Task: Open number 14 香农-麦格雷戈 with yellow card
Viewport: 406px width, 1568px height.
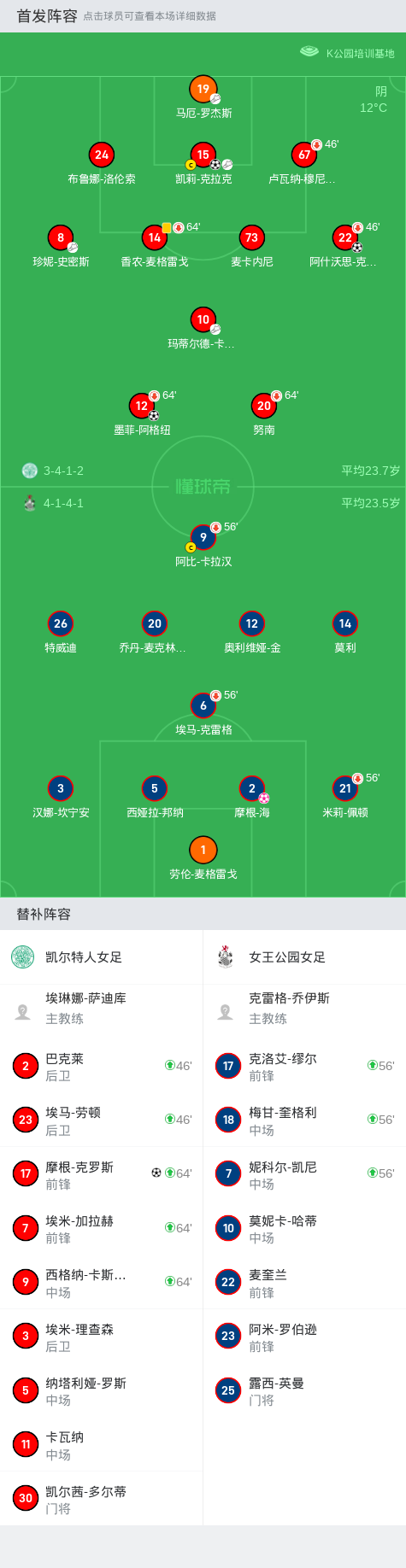Action: tap(154, 237)
